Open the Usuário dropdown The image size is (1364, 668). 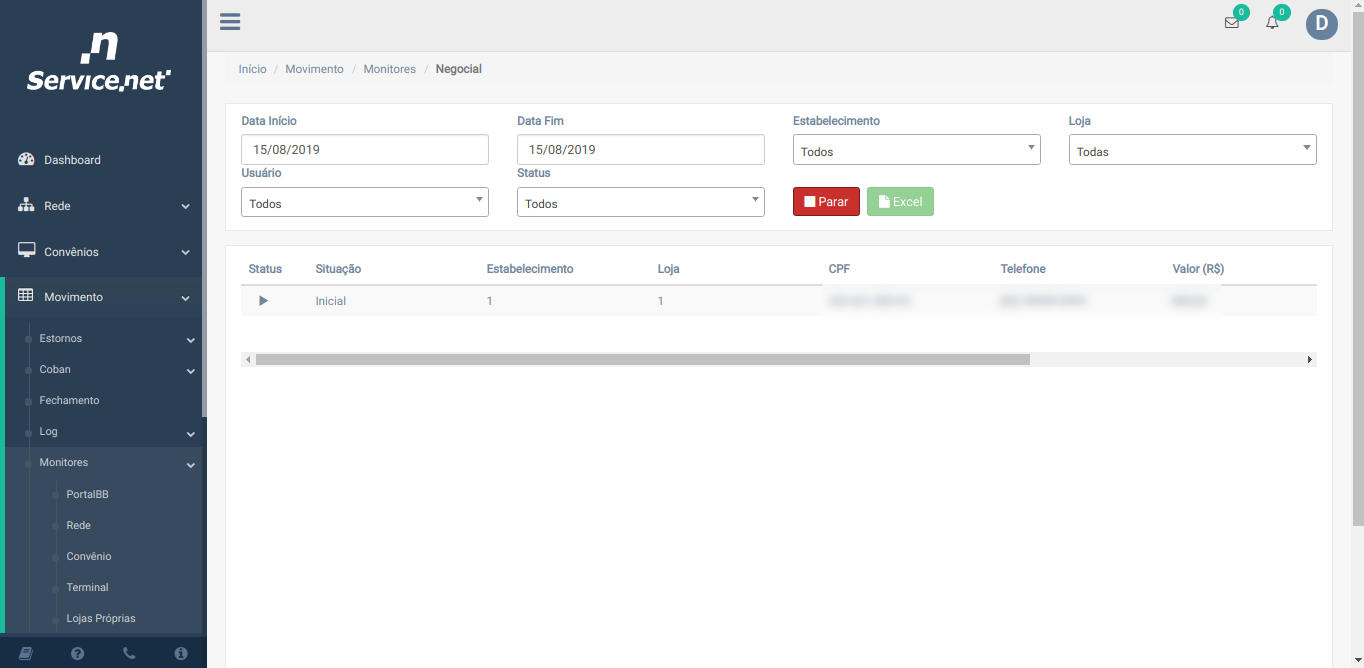[x=364, y=203]
